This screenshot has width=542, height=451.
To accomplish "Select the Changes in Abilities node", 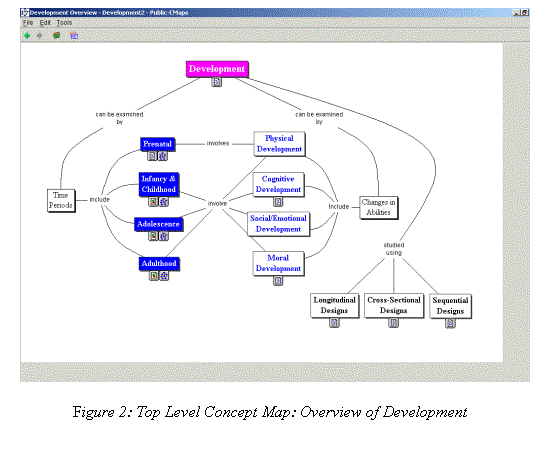I will coord(379,207).
